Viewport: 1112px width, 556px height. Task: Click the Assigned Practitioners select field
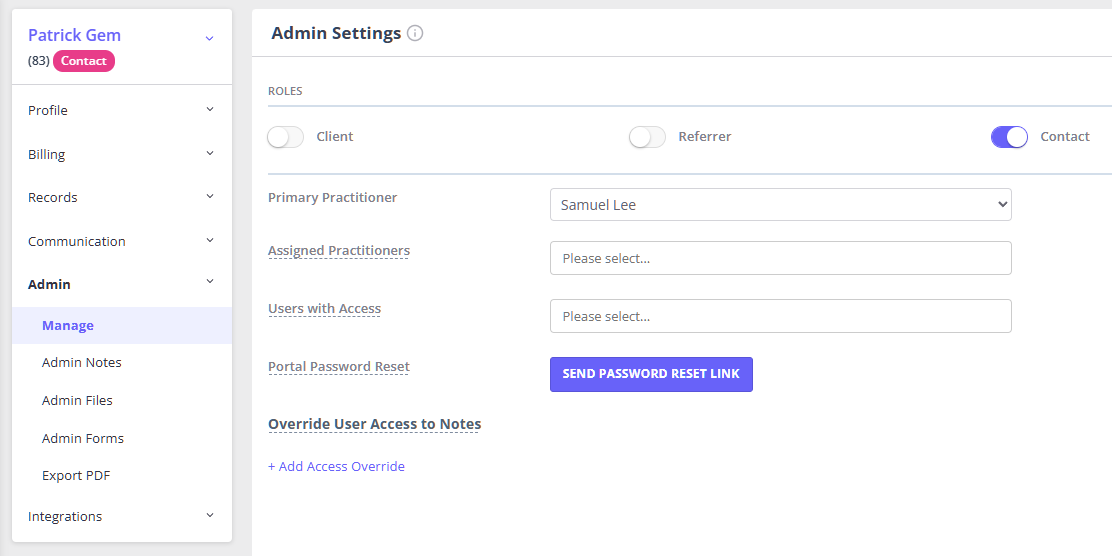point(781,258)
